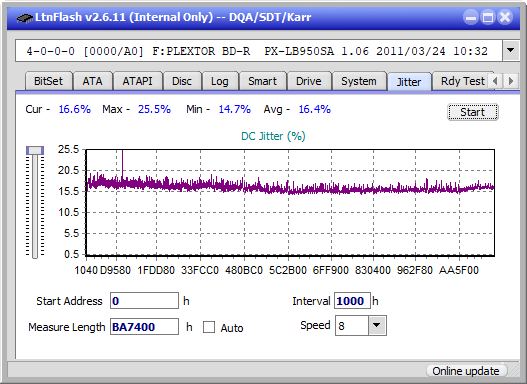Viewport: 527px width, 384px height.
Task: Minimize the LtnFlash window
Action: pyautogui.click(x=471, y=17)
